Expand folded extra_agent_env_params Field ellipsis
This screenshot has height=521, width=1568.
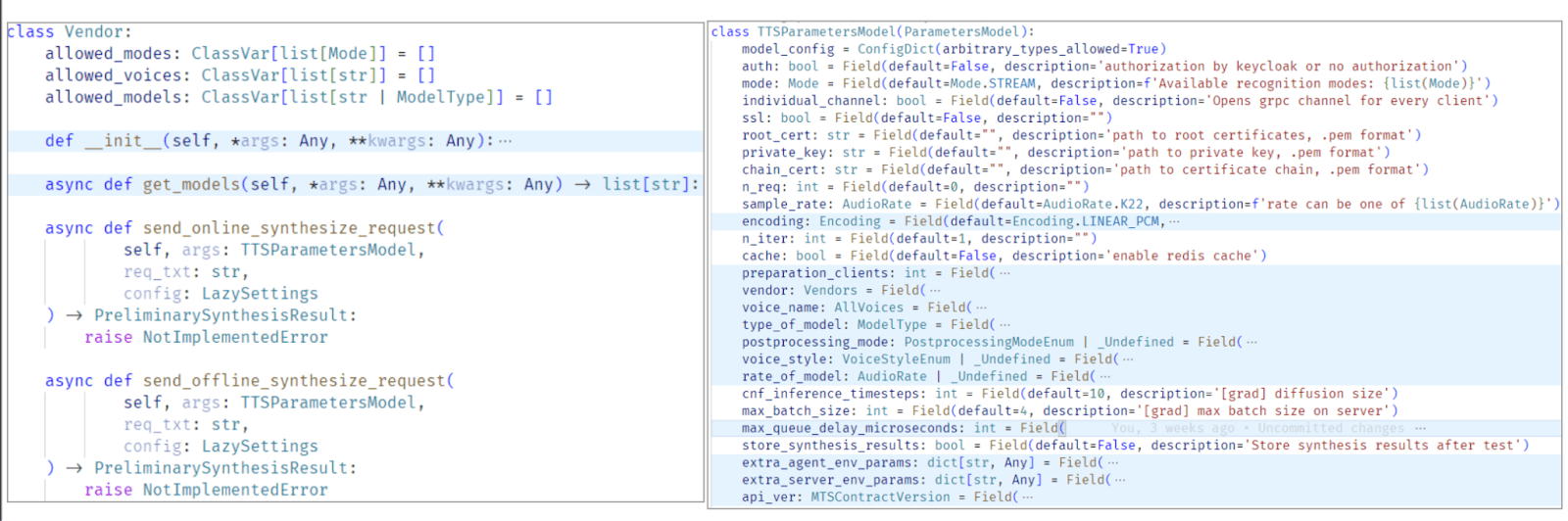1112,462
